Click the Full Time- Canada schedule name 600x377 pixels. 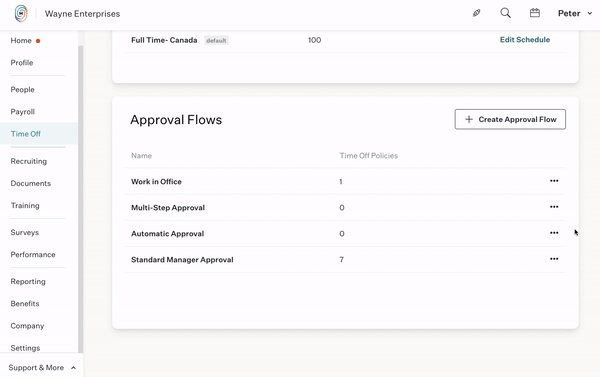[x=164, y=40]
